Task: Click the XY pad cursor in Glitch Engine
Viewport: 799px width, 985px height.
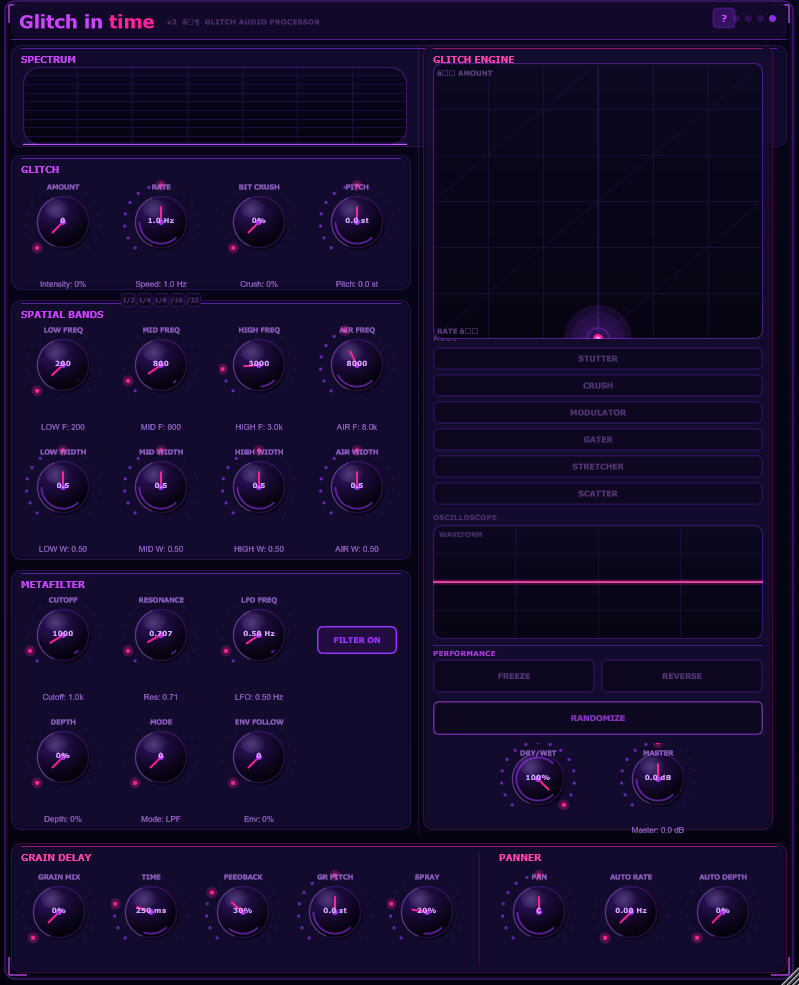Action: coord(598,337)
